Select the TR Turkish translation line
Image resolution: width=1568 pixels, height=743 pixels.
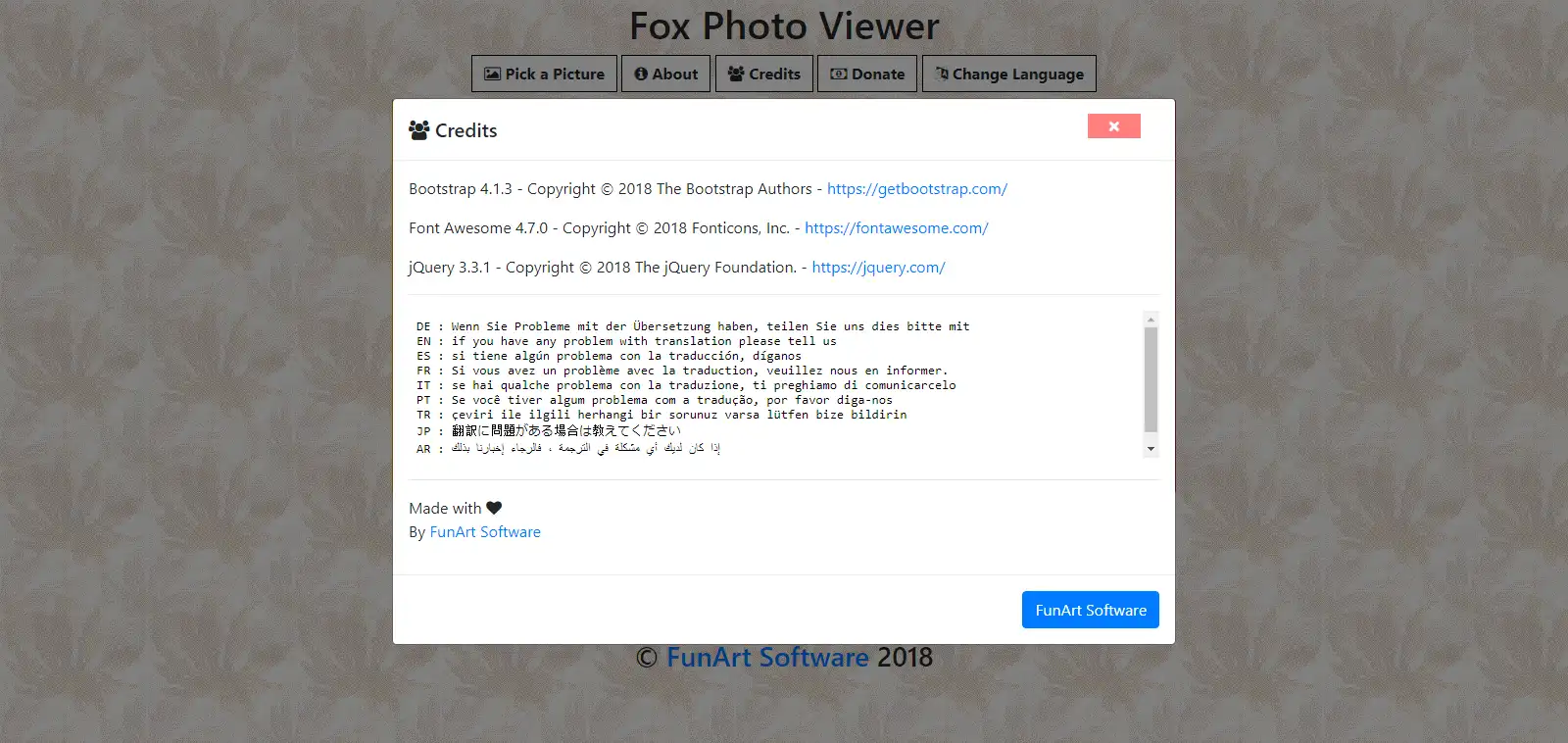click(x=661, y=415)
